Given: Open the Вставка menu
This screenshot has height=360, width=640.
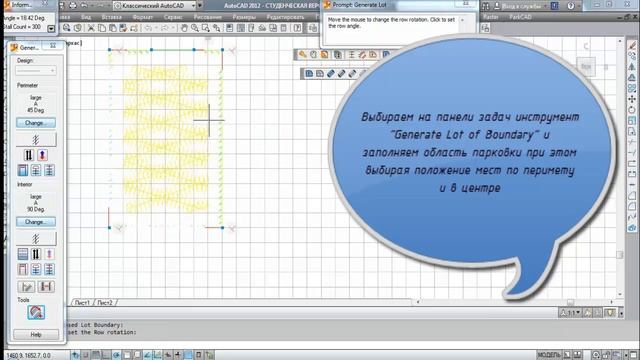Looking at the screenshot, I should [x=111, y=17].
